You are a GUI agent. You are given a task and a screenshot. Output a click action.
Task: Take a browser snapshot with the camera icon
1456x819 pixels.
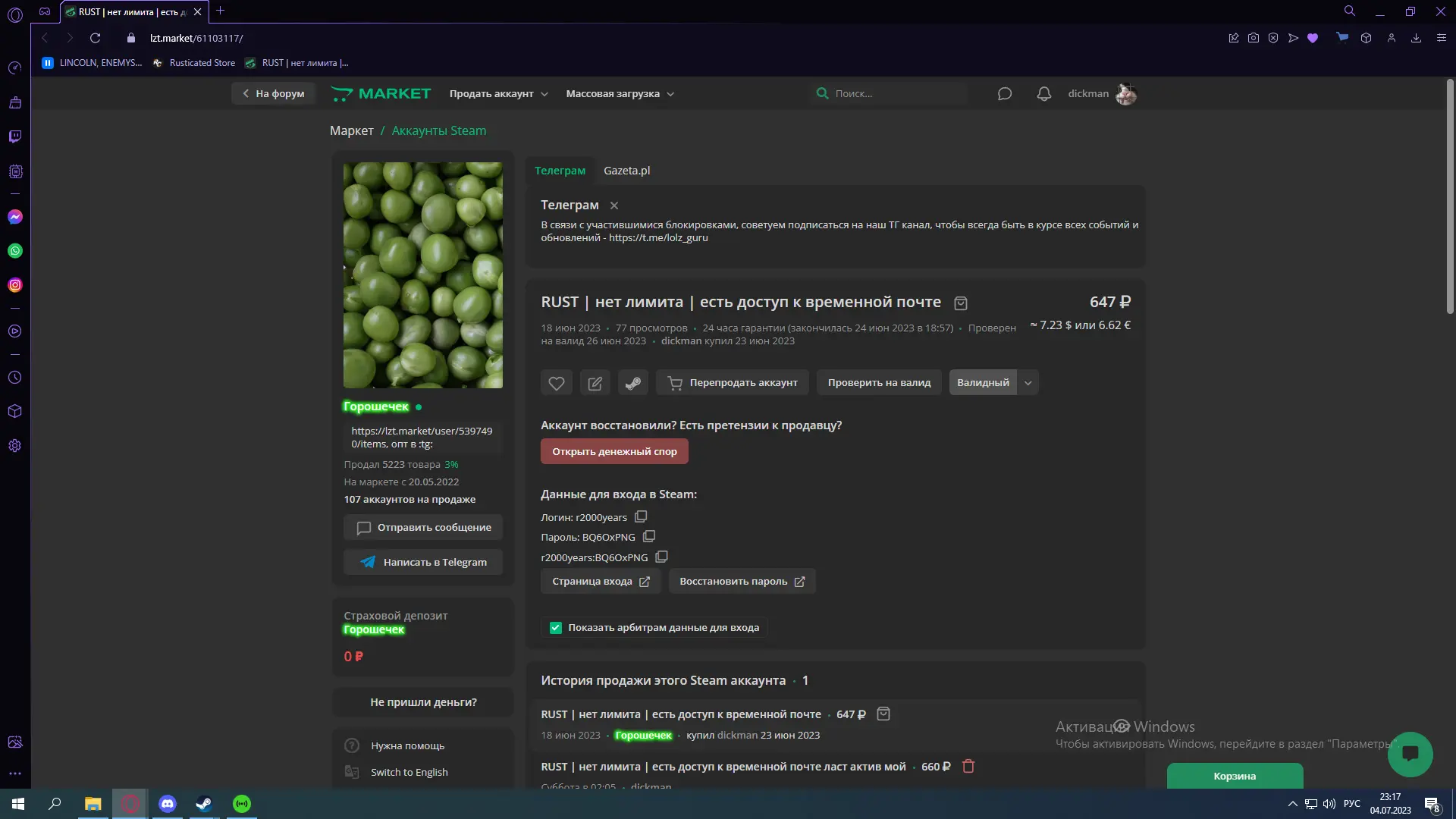[1254, 38]
